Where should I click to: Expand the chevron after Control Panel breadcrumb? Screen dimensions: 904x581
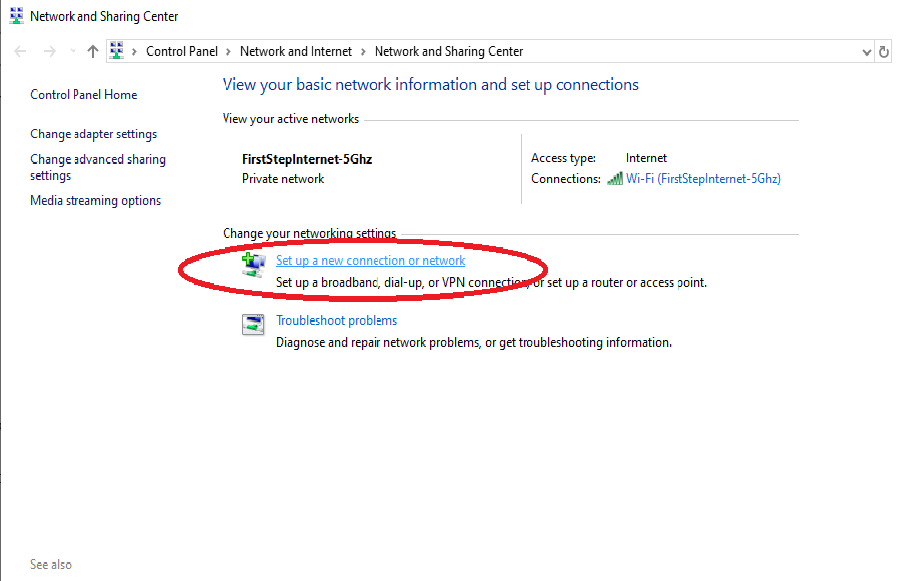(228, 52)
